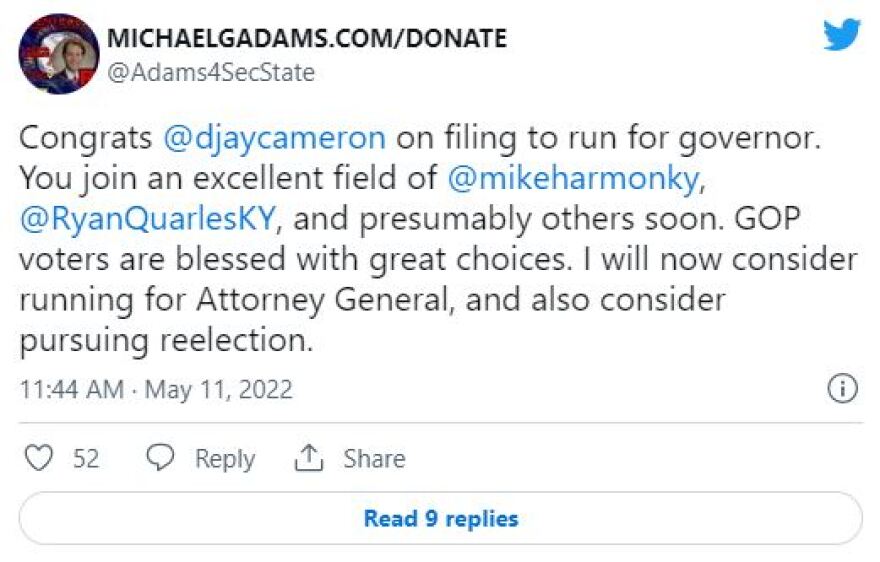Click the May 11, 2022 date
The image size is (880, 562).
(218, 389)
